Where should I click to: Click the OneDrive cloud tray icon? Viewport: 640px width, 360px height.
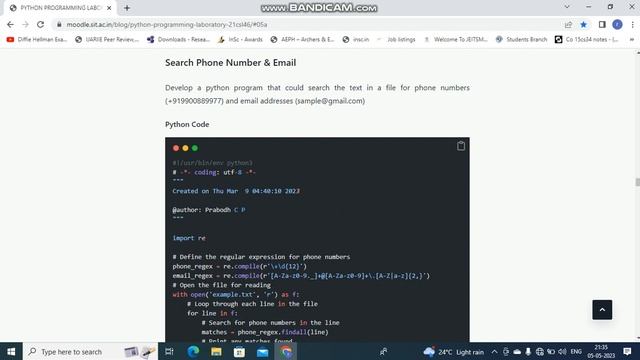click(517, 351)
